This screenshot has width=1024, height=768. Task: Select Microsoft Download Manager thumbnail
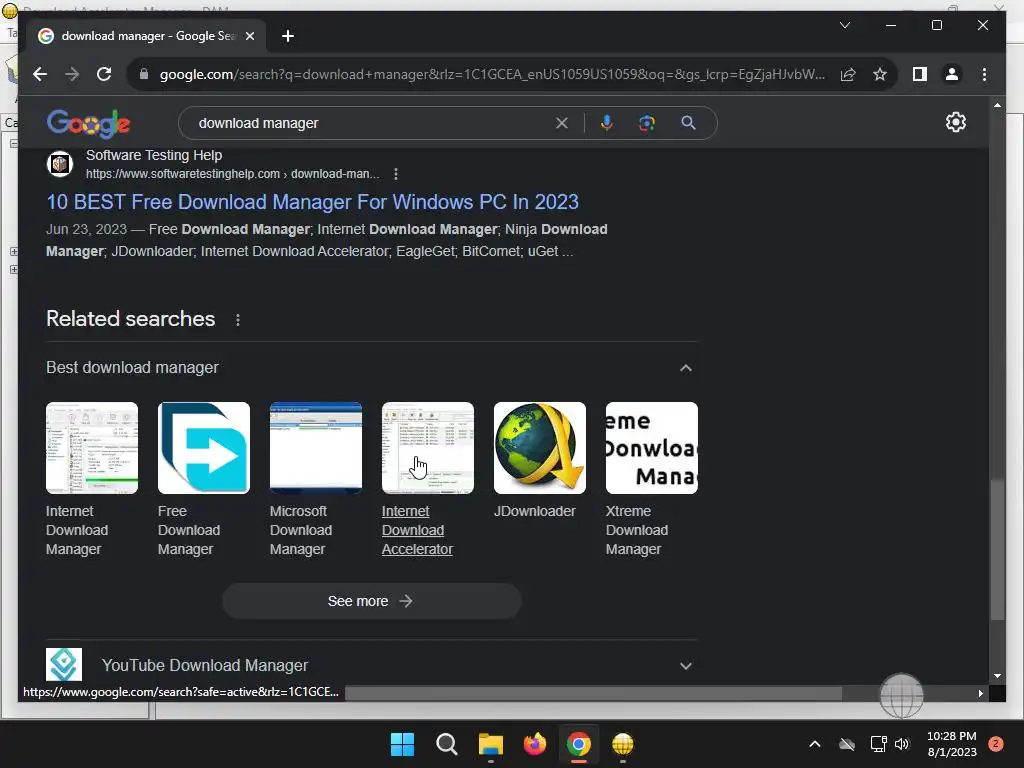pos(315,448)
